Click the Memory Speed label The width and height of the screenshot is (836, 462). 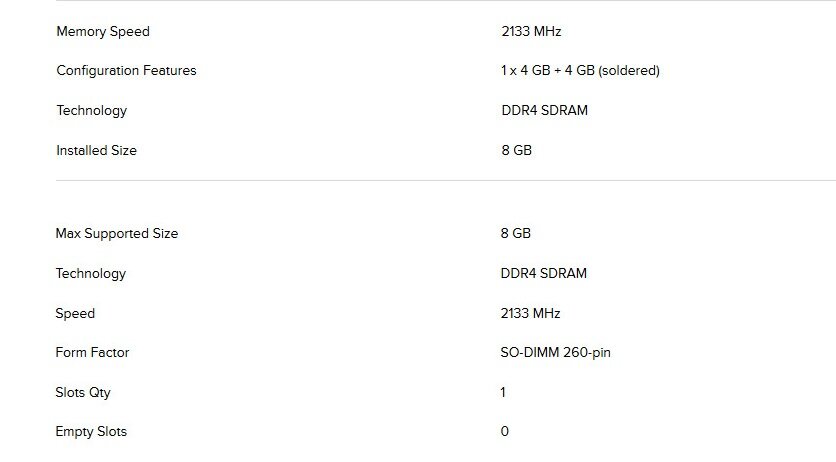tap(103, 31)
